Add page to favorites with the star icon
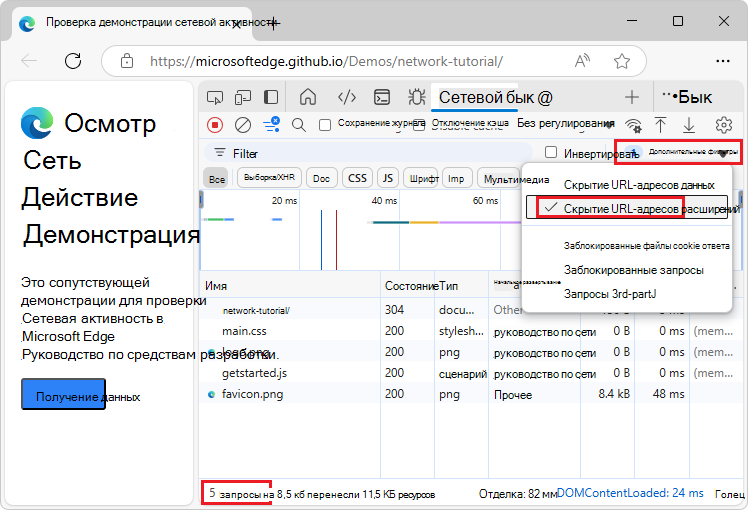 tap(622, 61)
